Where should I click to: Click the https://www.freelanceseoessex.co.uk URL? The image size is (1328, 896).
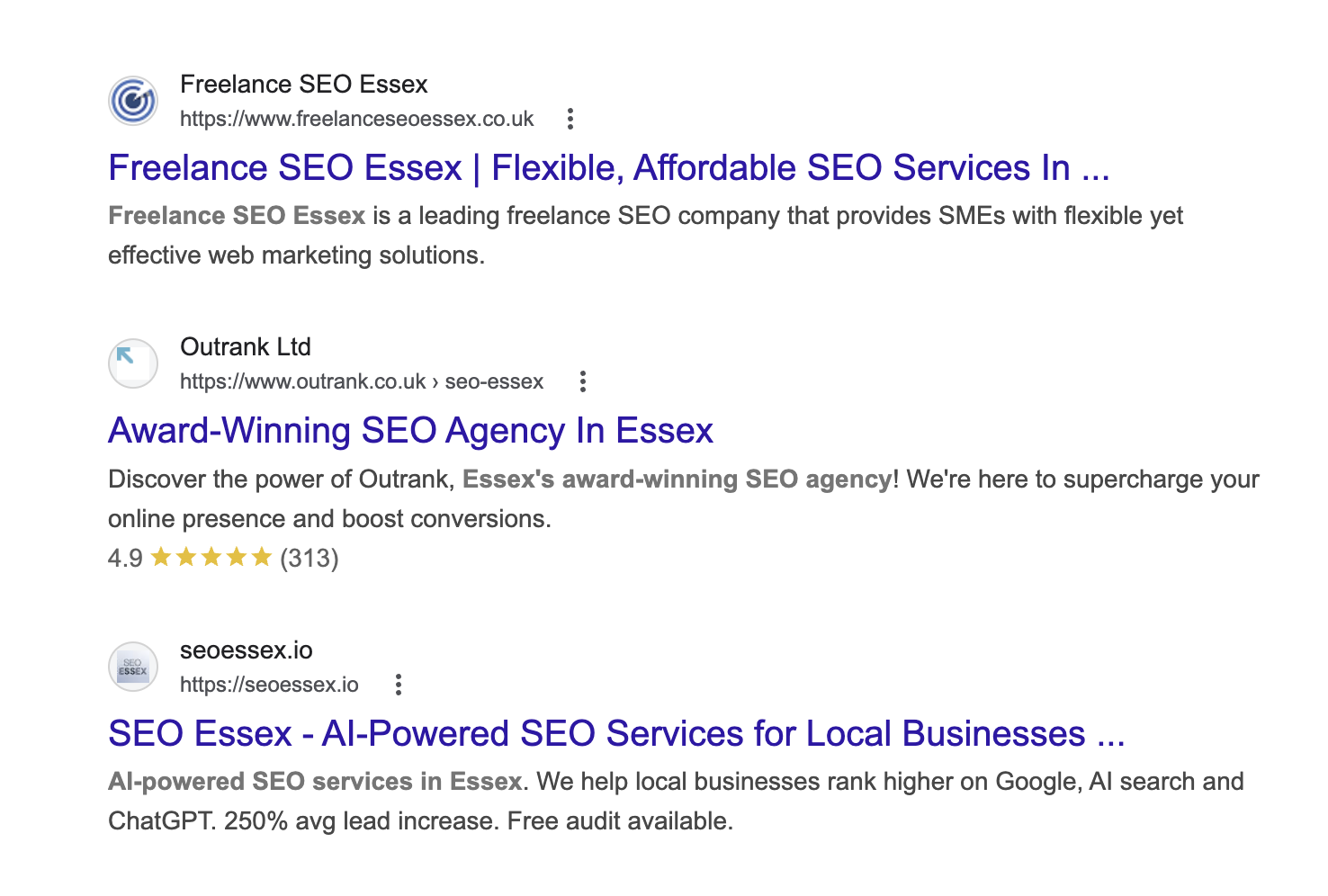(x=356, y=118)
